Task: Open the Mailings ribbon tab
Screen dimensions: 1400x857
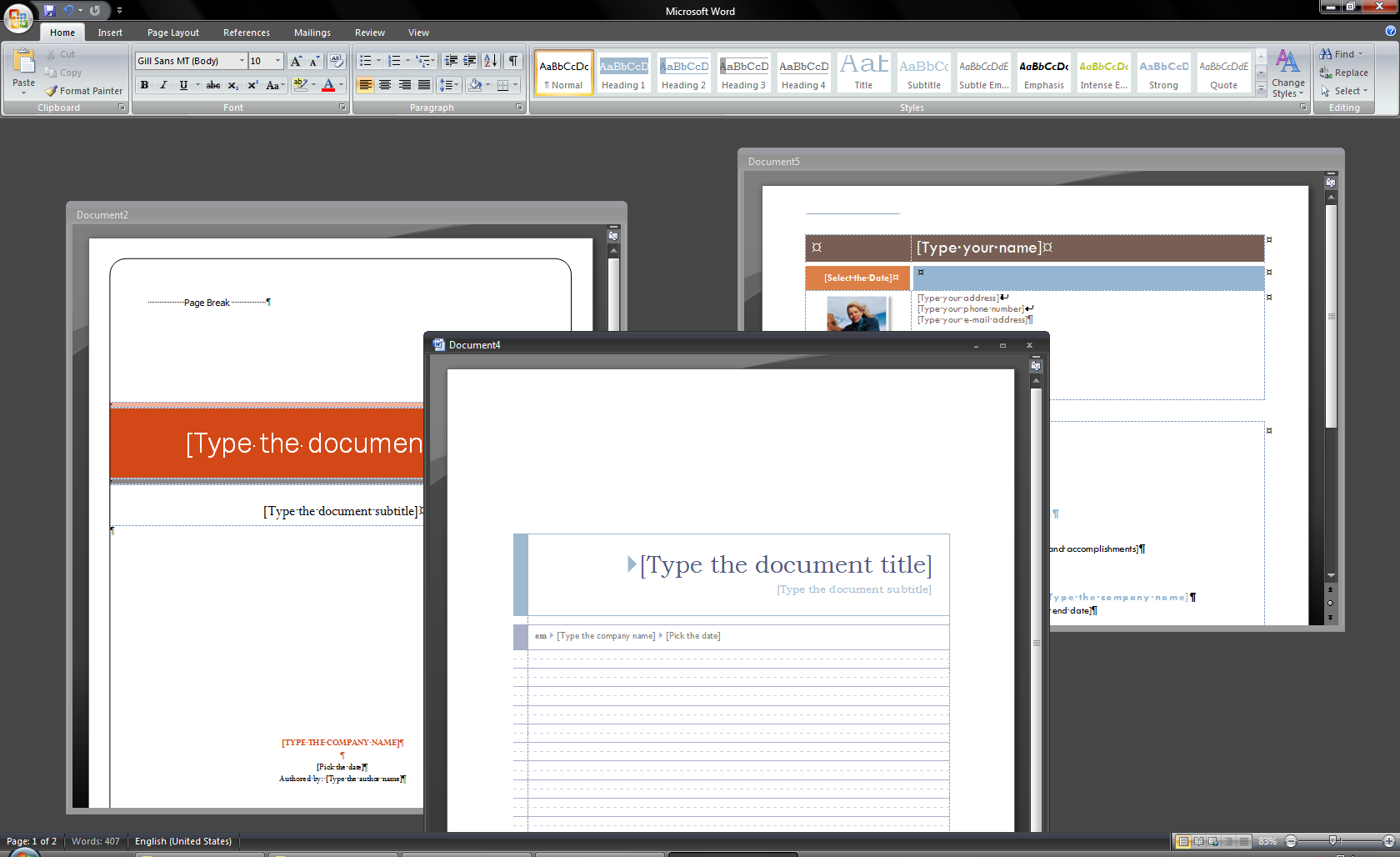Action: [312, 33]
